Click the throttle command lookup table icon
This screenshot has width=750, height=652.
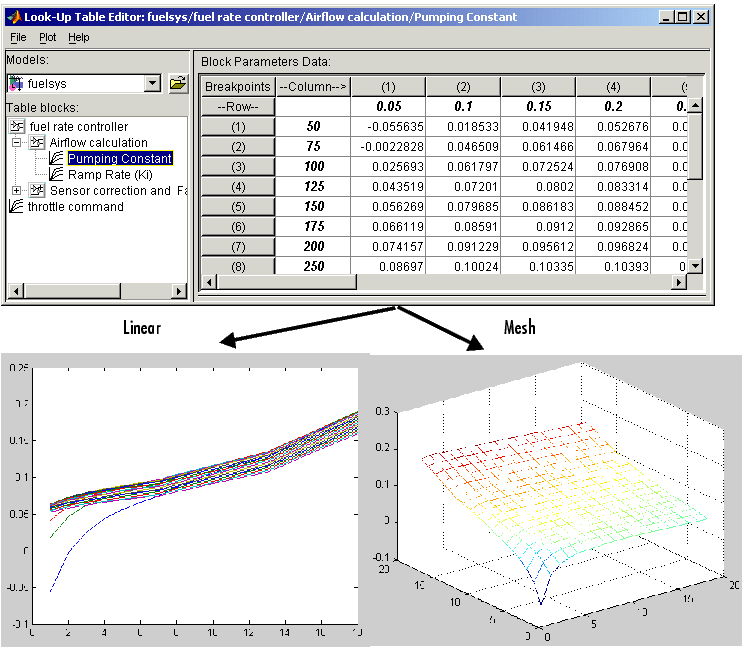click(x=16, y=207)
